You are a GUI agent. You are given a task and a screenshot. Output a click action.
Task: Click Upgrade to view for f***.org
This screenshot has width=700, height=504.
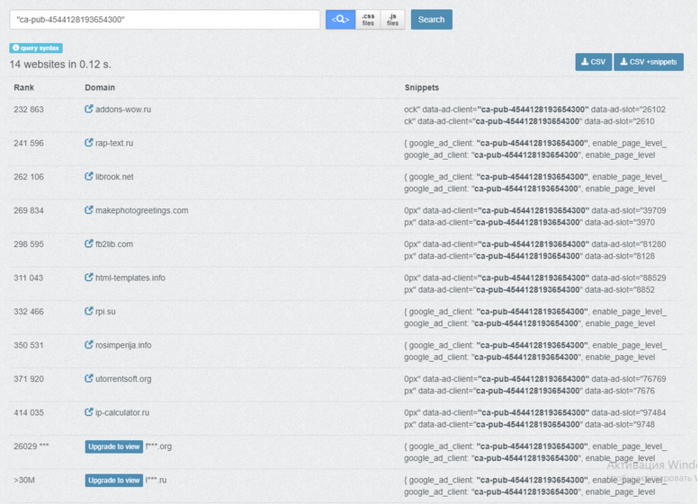coord(113,447)
